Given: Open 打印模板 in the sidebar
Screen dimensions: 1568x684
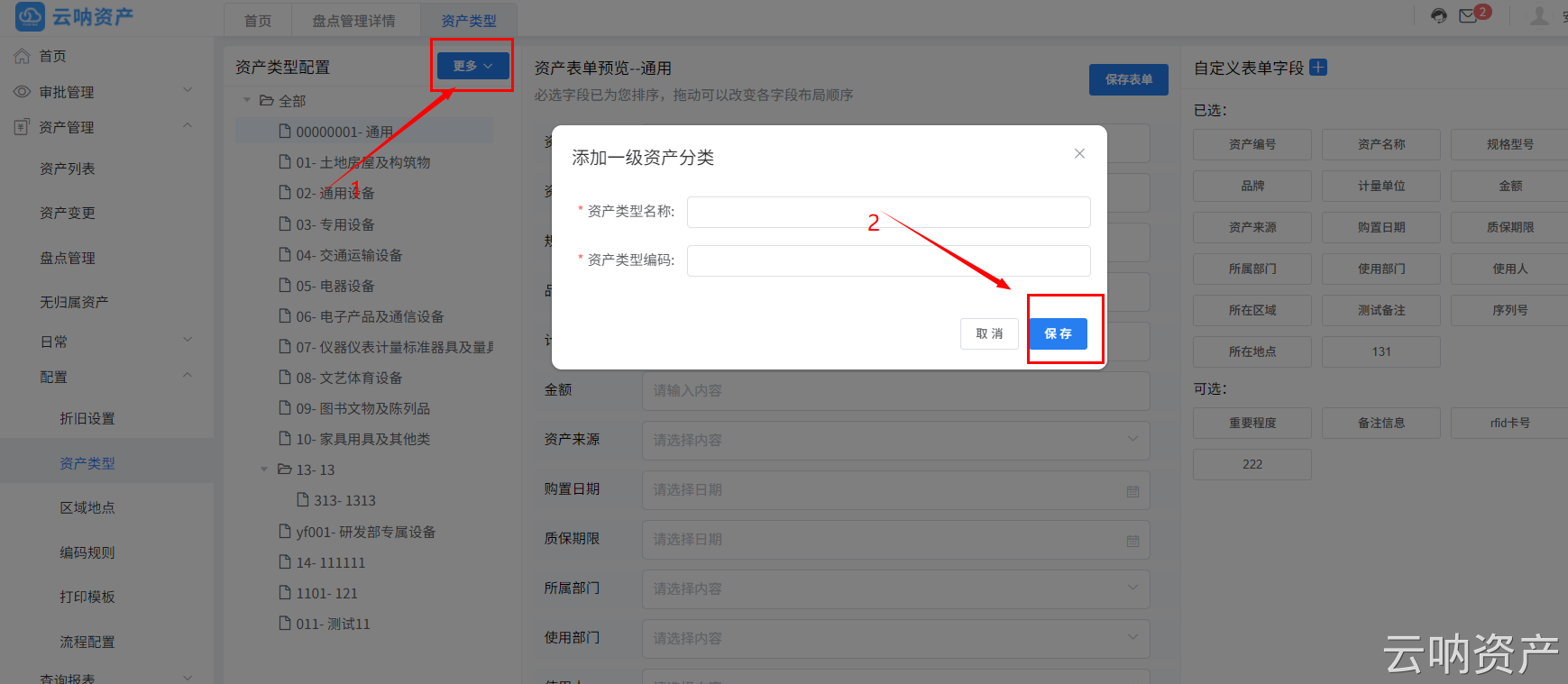Looking at the screenshot, I should point(87,597).
